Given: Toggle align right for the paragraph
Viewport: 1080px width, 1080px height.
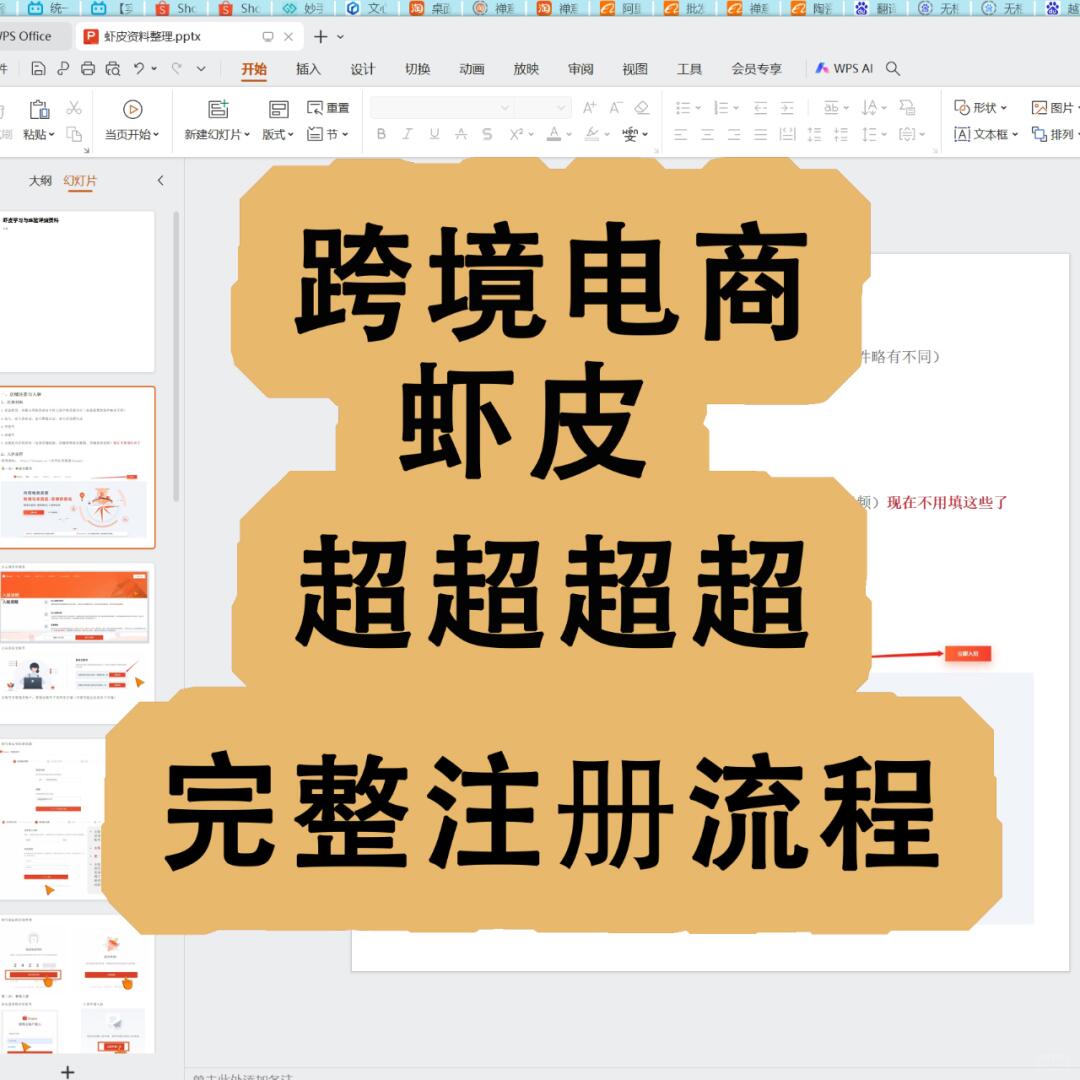Looking at the screenshot, I should [734, 134].
